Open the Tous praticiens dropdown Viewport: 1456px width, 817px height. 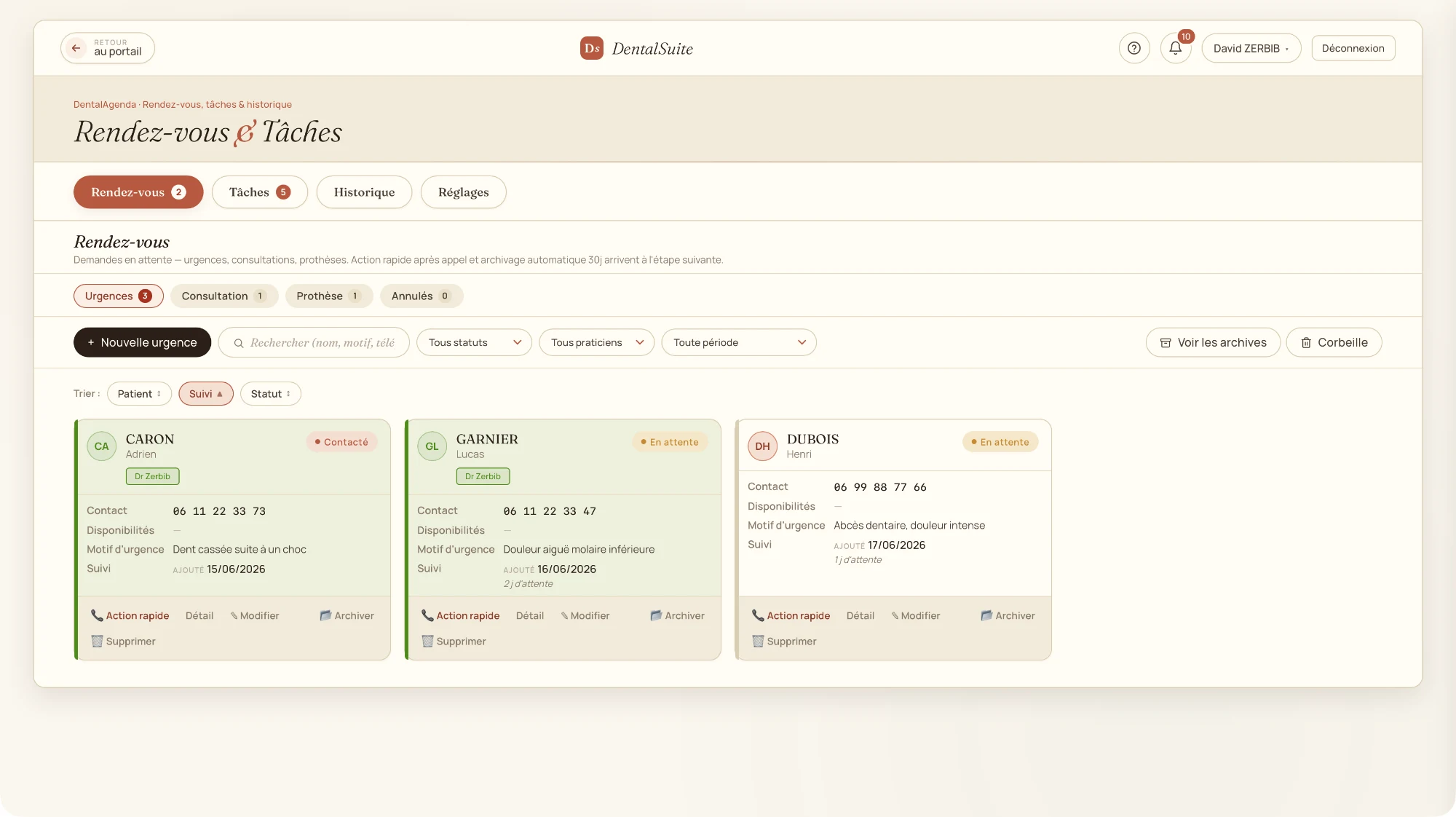pyautogui.click(x=596, y=342)
